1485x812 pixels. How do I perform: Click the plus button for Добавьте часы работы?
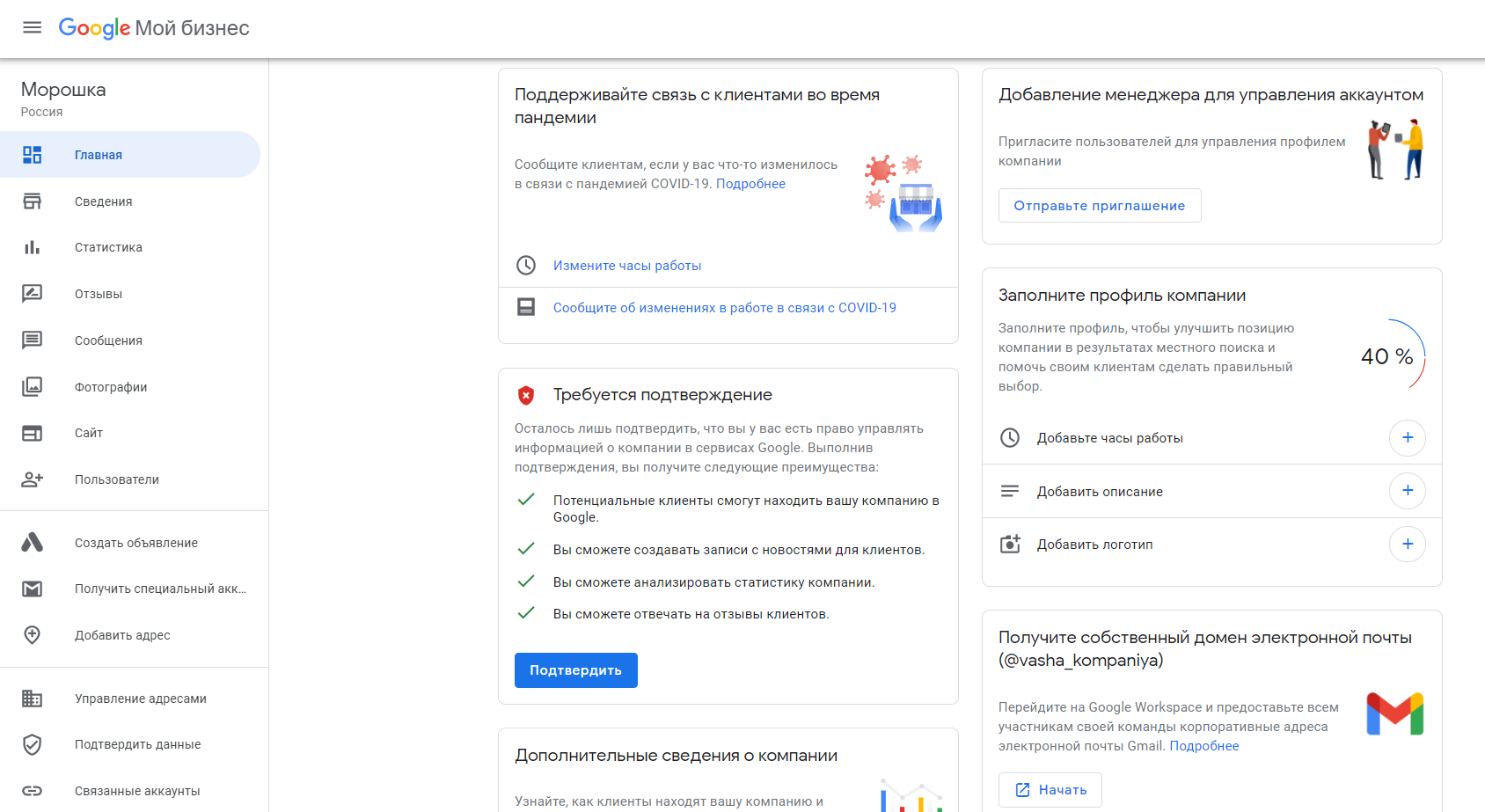tap(1408, 437)
